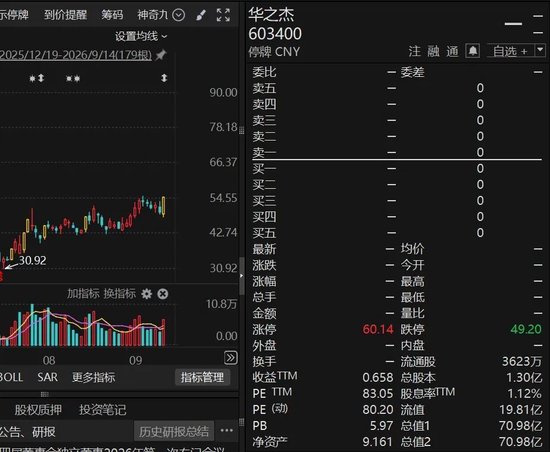Open 更多指标 more indicators
This screenshot has height=452, width=550.
94,377
